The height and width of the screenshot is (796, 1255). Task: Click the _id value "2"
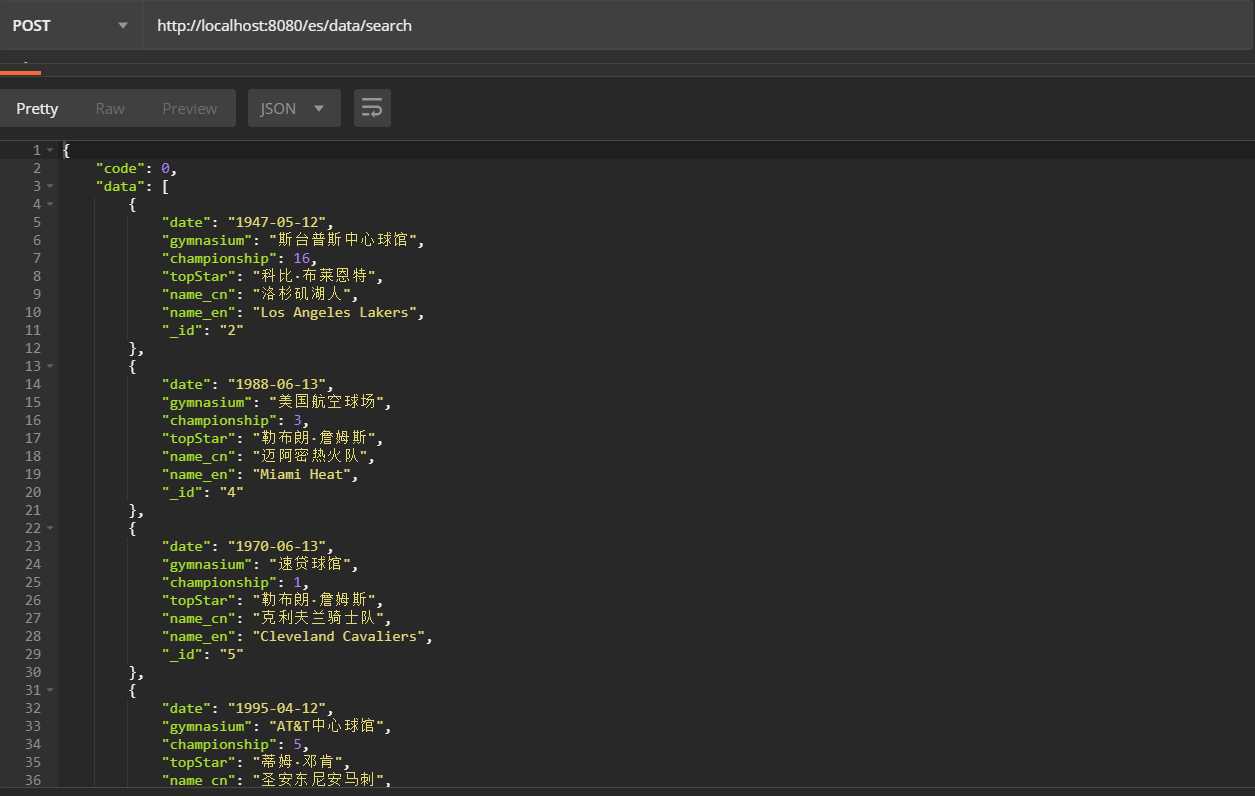[232, 330]
